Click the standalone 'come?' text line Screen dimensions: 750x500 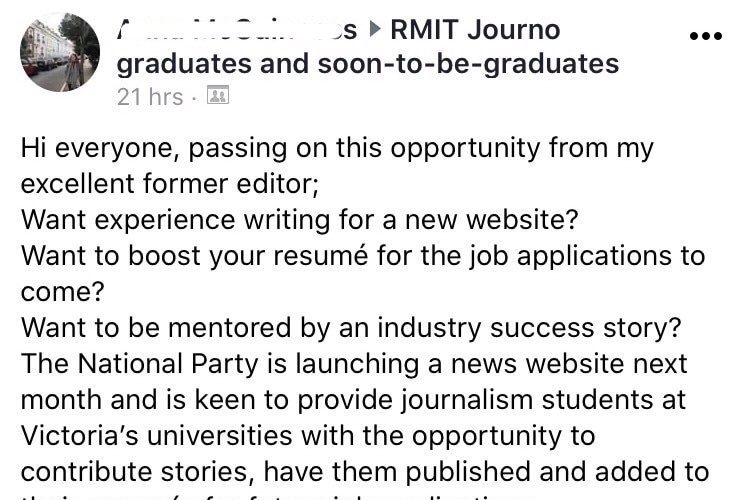click(x=62, y=291)
